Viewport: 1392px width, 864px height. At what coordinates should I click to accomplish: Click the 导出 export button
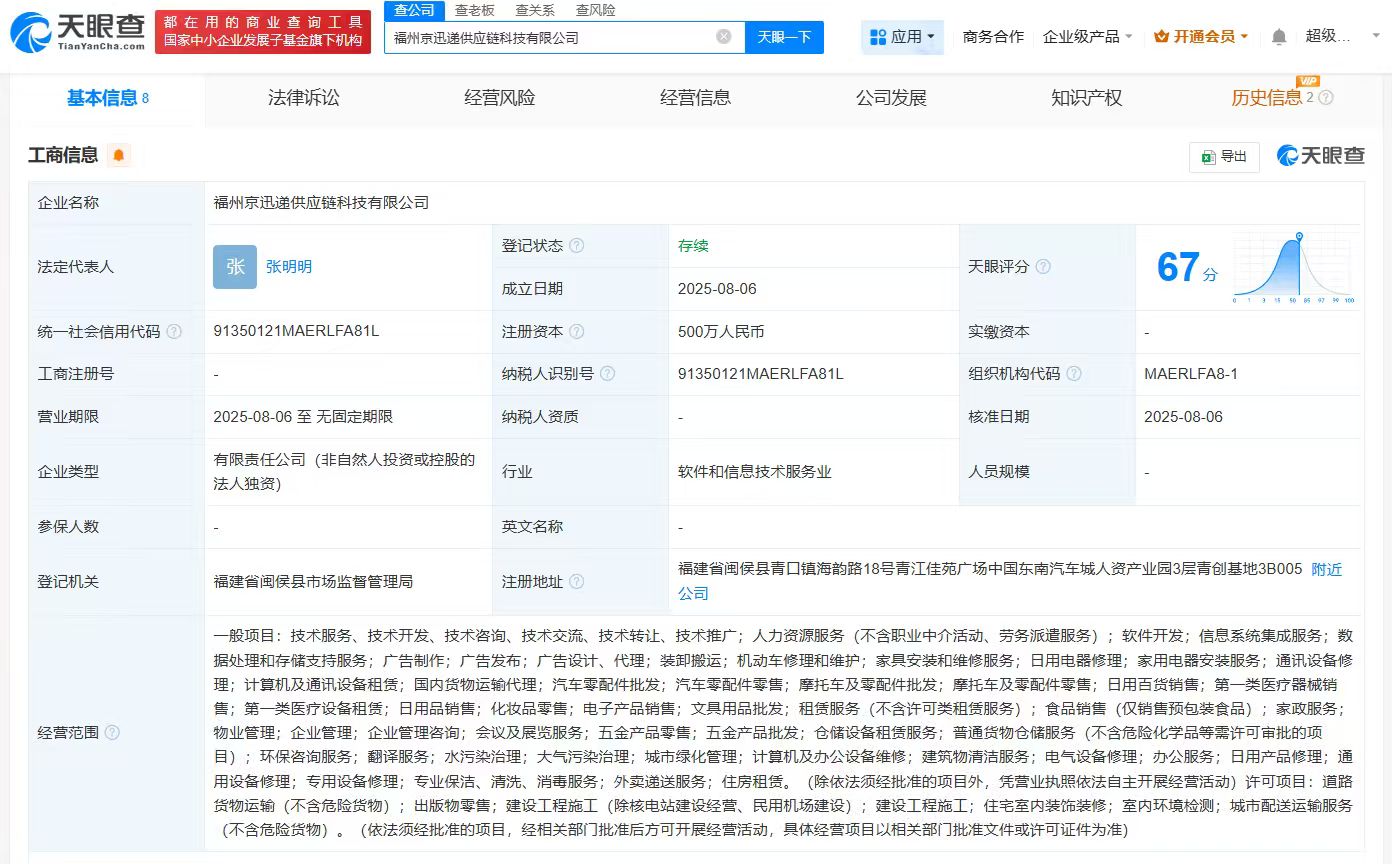click(x=1224, y=157)
